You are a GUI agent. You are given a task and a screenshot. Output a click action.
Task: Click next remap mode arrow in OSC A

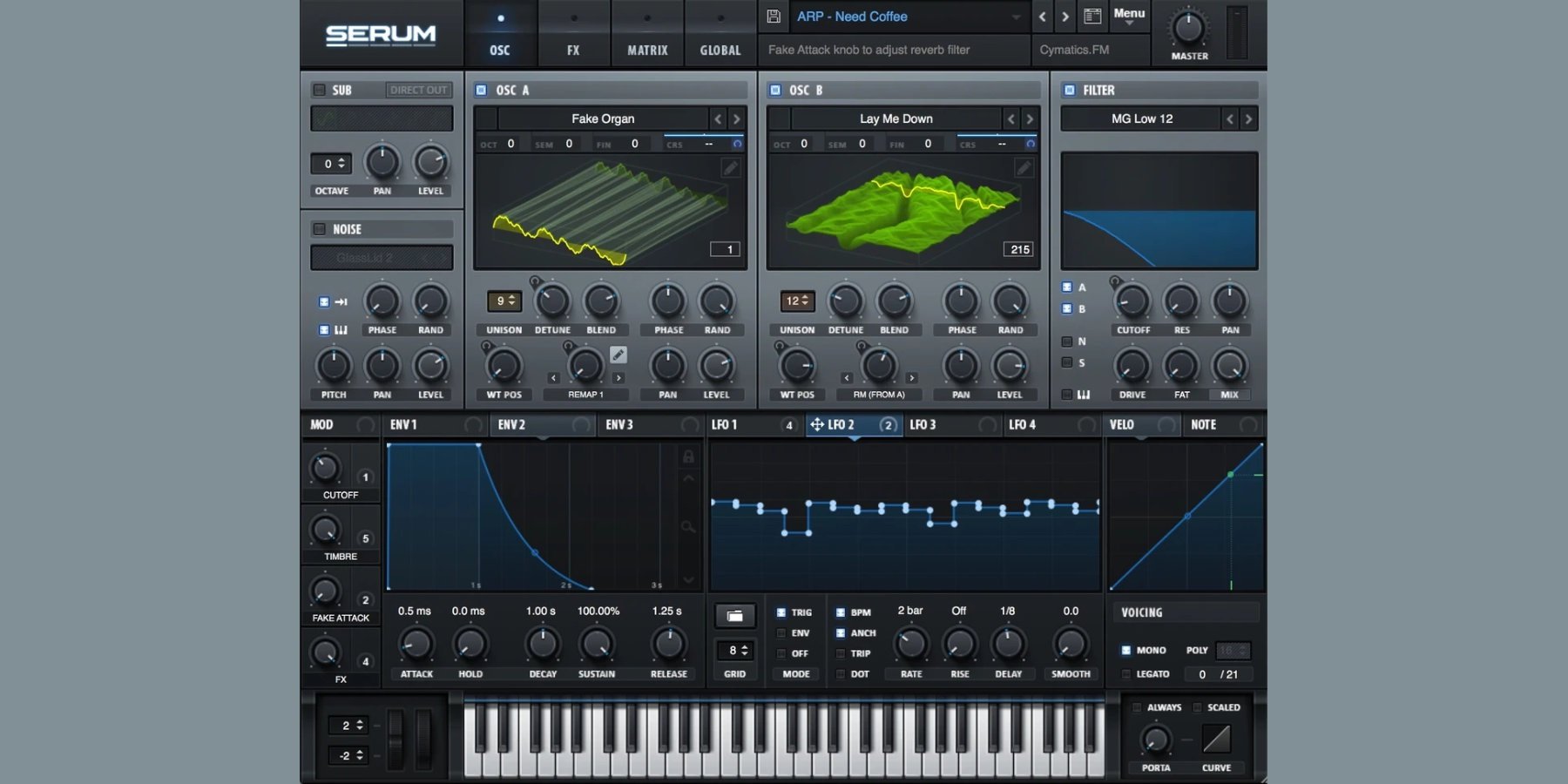[x=618, y=378]
